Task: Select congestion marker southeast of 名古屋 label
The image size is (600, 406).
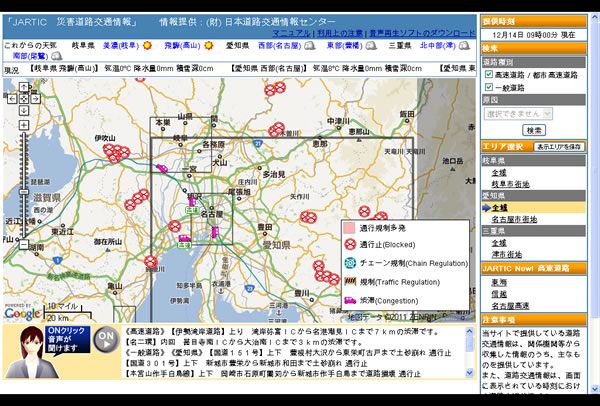Action: (x=215, y=232)
